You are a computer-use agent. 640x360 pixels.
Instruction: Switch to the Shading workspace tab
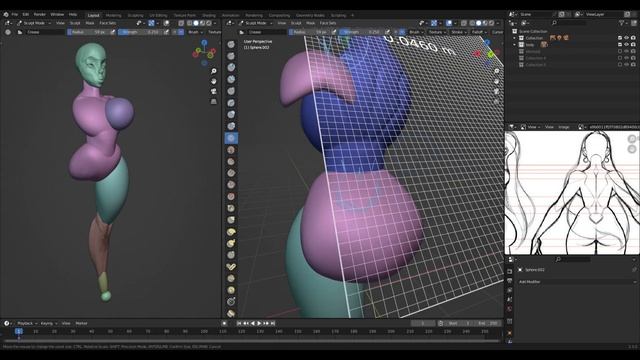(x=209, y=16)
